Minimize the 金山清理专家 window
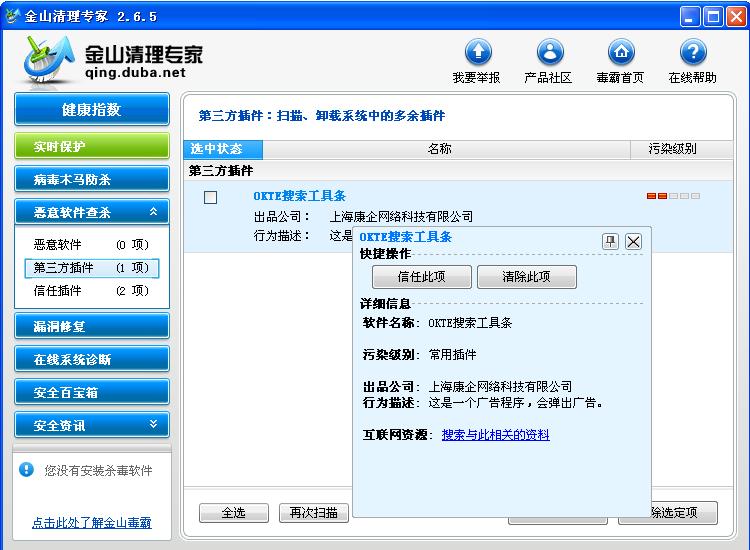This screenshot has height=550, width=750. 690,17
